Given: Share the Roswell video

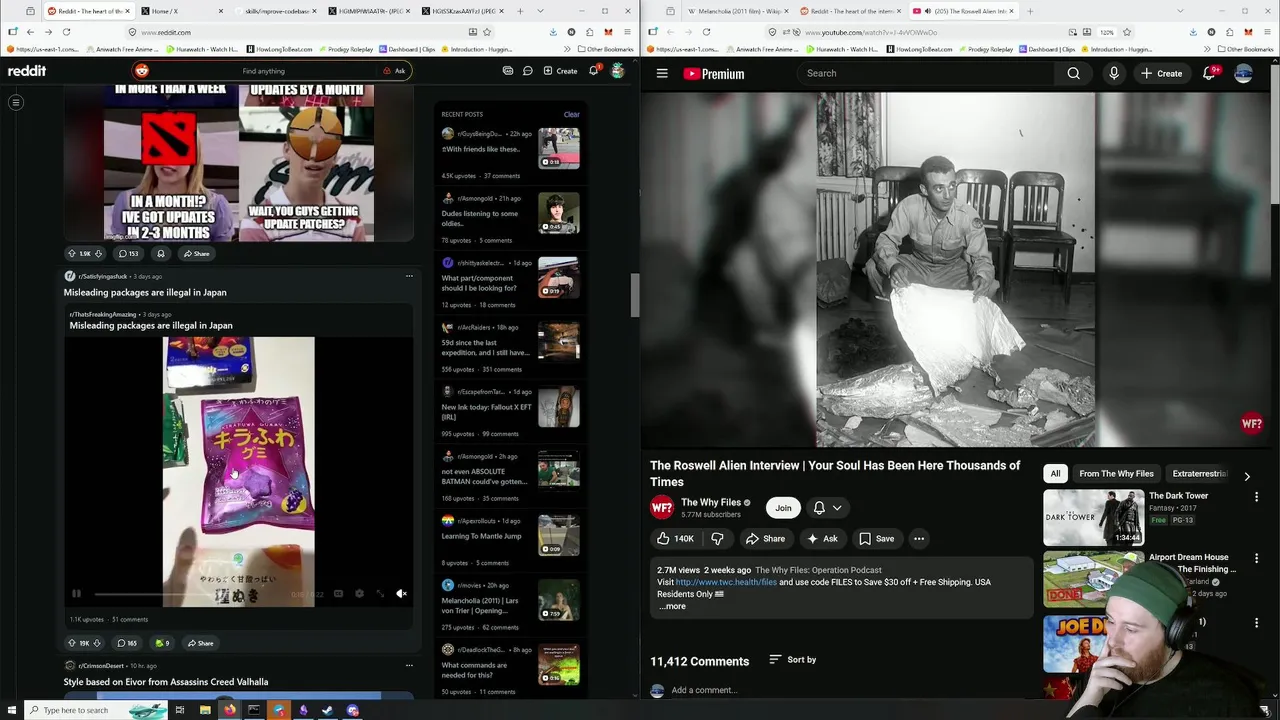Looking at the screenshot, I should click(765, 539).
